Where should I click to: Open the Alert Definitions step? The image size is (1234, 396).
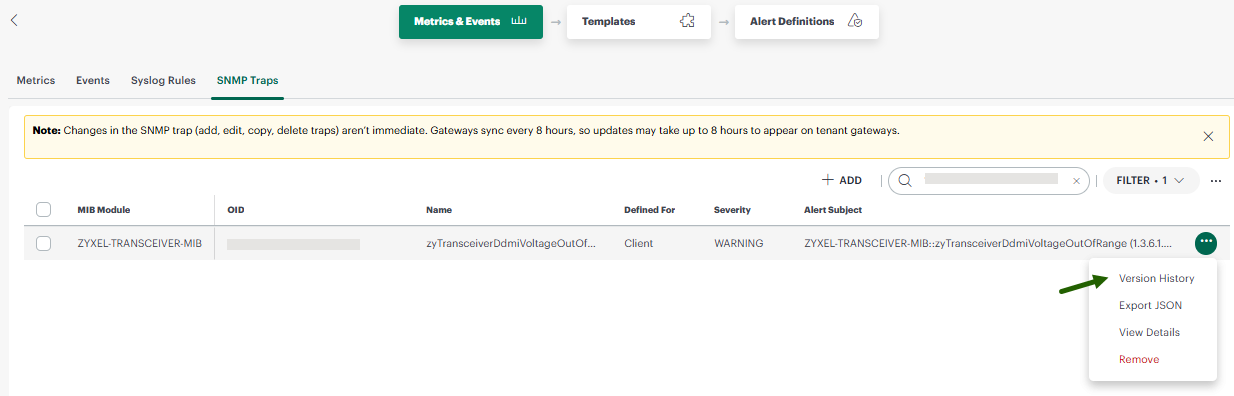807,22
